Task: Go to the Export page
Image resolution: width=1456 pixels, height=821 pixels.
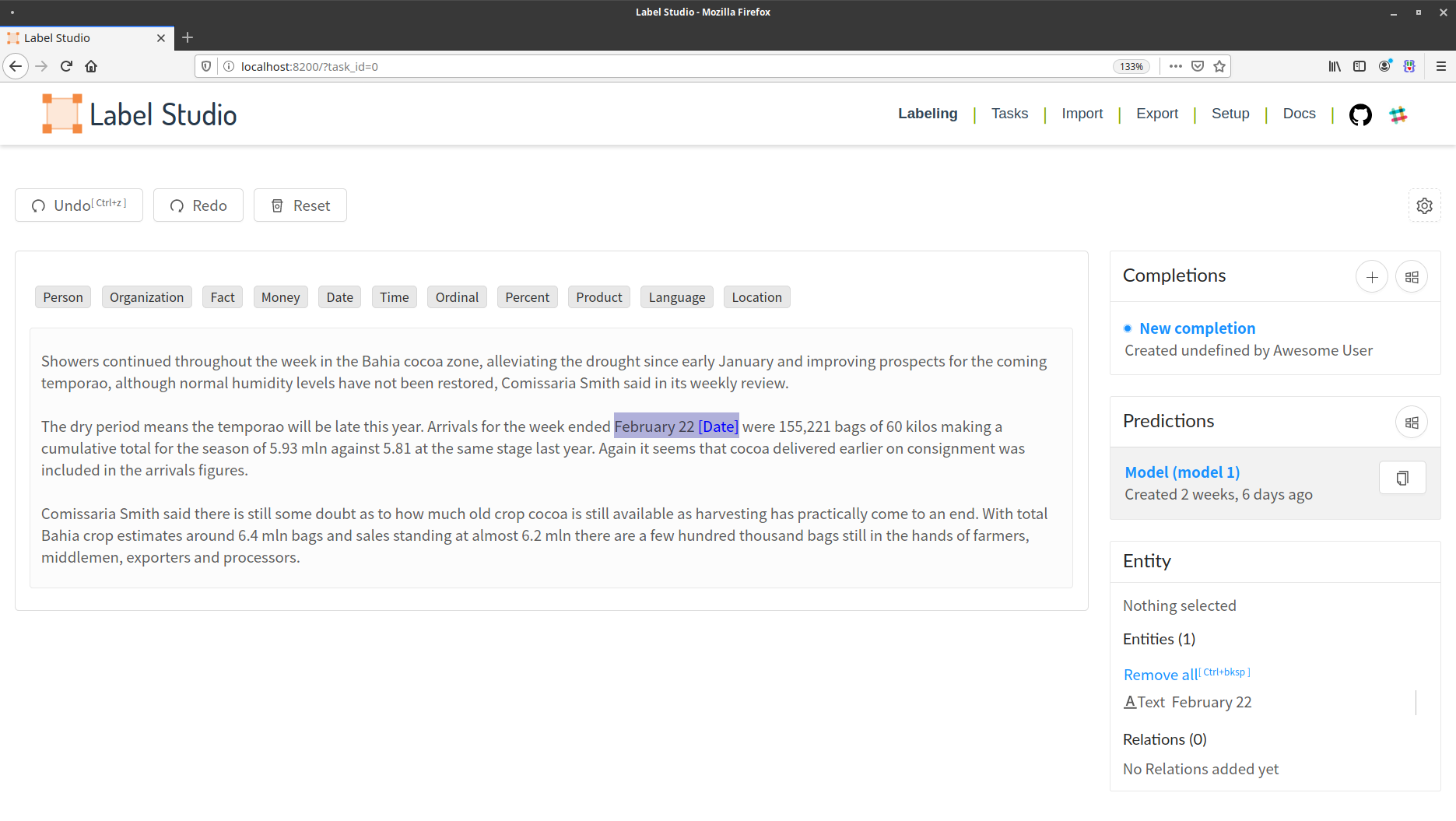Action: [x=1157, y=114]
